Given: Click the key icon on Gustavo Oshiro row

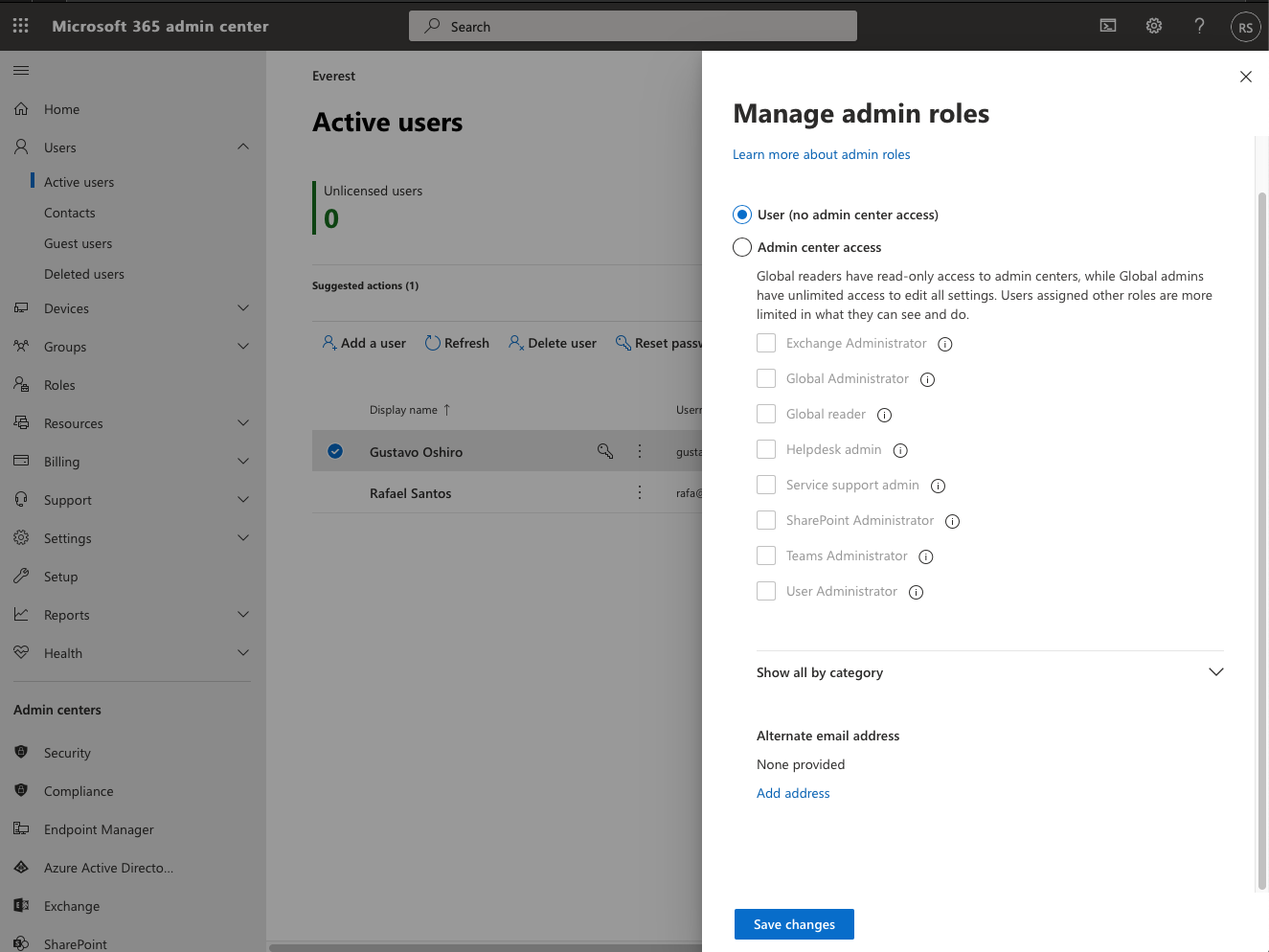Looking at the screenshot, I should [x=605, y=451].
